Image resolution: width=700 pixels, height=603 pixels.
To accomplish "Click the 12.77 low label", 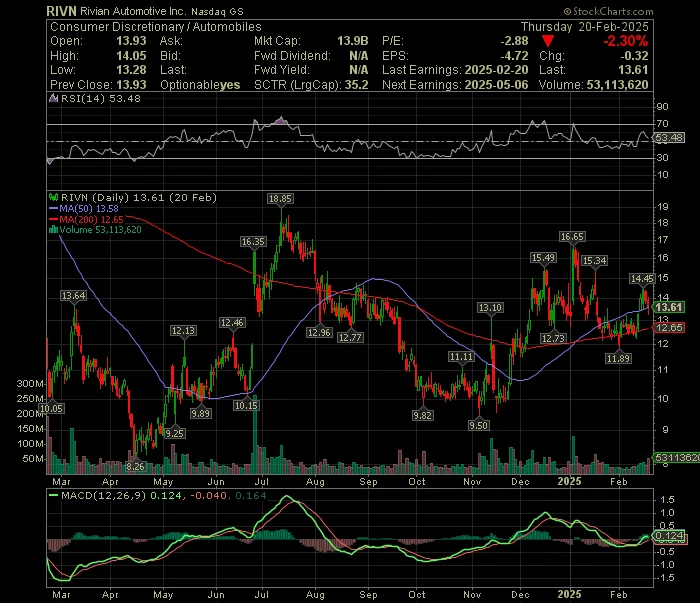I will point(350,337).
